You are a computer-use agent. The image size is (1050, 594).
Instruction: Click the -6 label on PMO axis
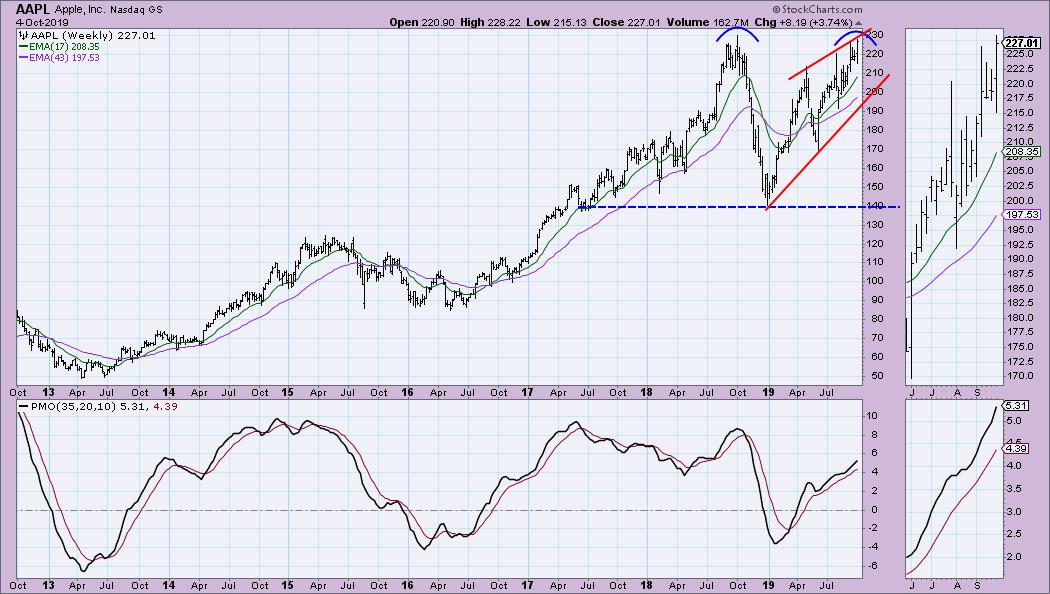tap(873, 566)
